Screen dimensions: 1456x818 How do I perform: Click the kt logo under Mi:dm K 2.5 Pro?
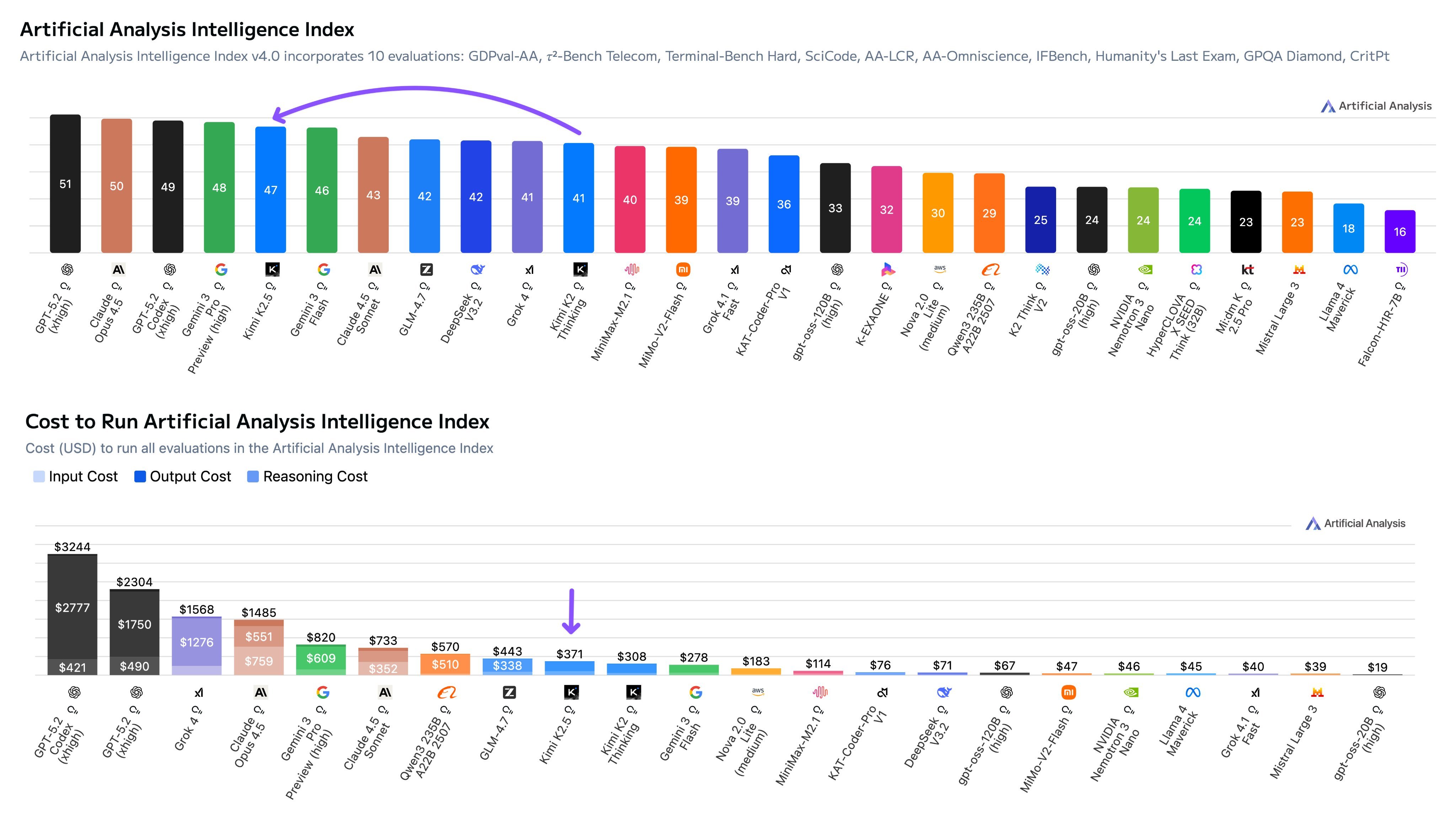click(1247, 270)
